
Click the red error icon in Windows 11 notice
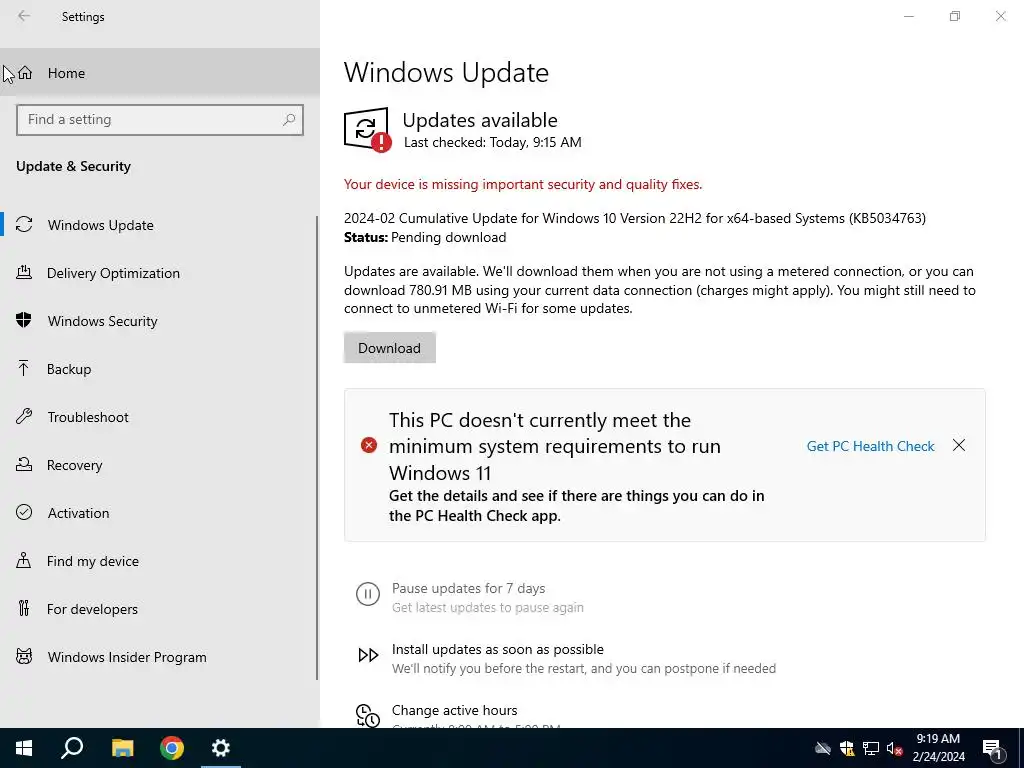coord(369,445)
